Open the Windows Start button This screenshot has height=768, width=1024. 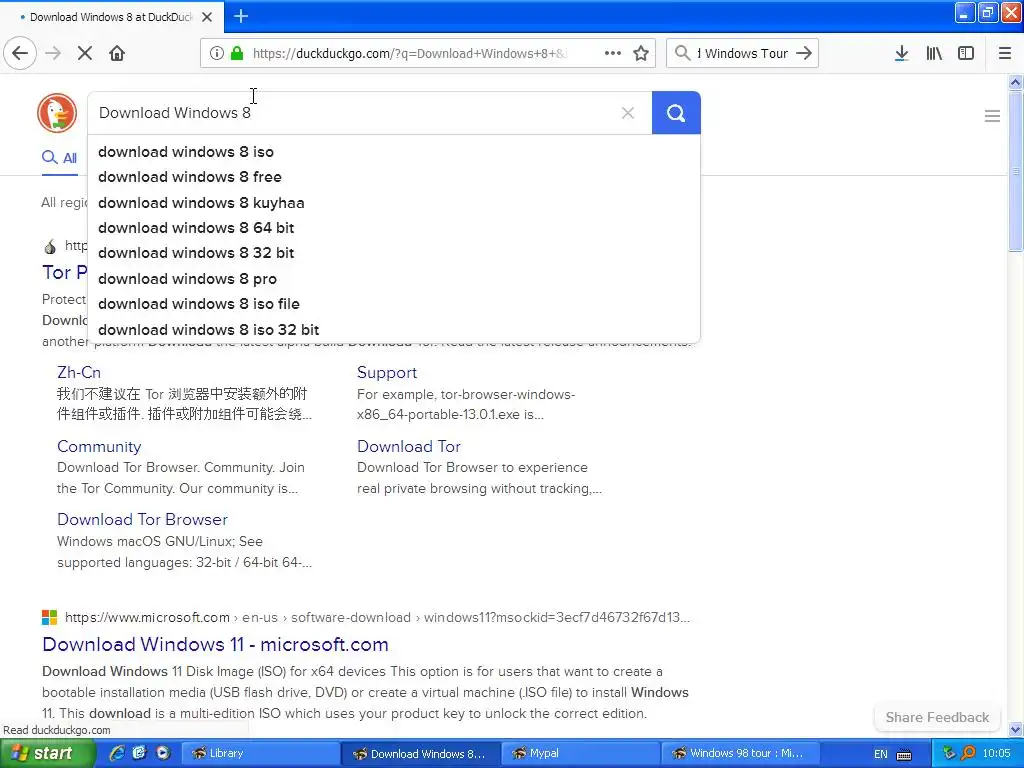(x=47, y=753)
